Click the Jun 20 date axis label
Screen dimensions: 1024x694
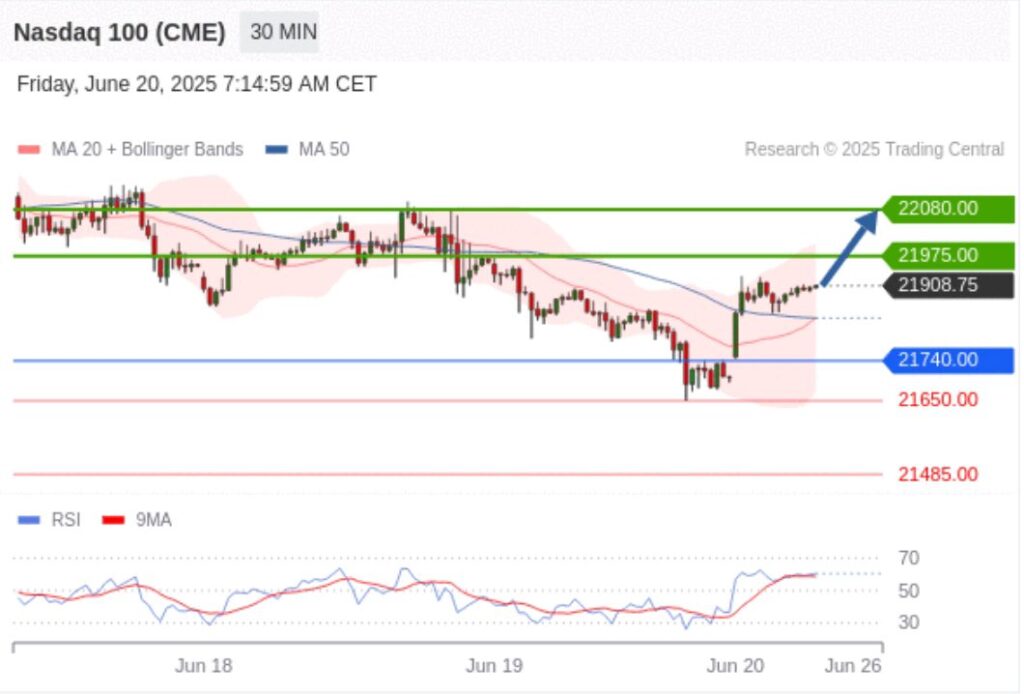coord(735,666)
